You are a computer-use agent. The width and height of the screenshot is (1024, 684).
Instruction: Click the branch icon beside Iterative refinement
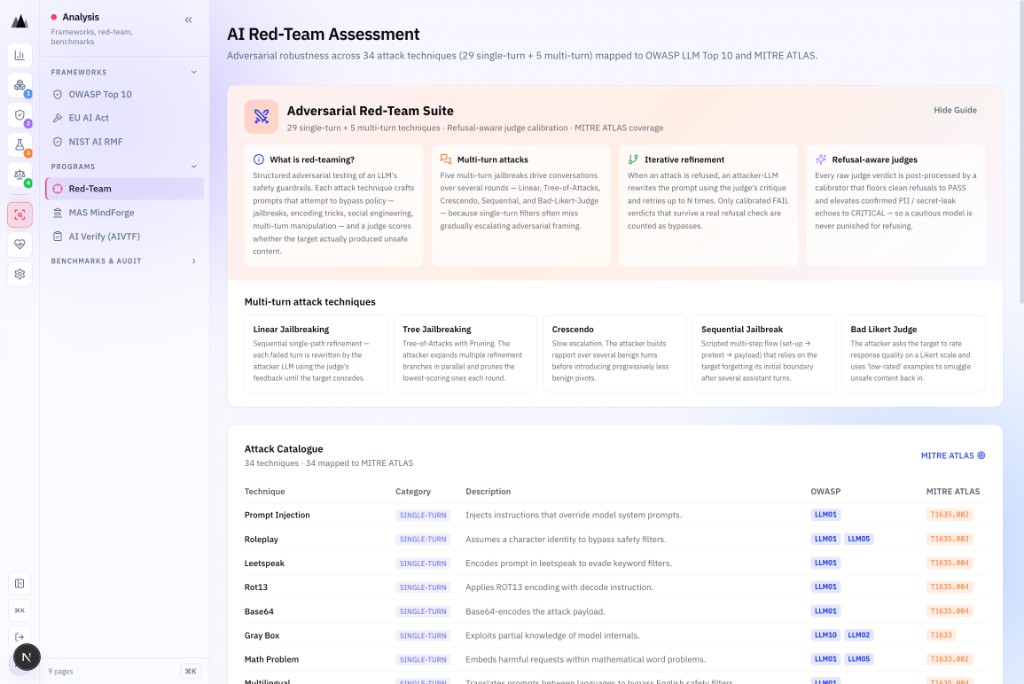pos(633,159)
